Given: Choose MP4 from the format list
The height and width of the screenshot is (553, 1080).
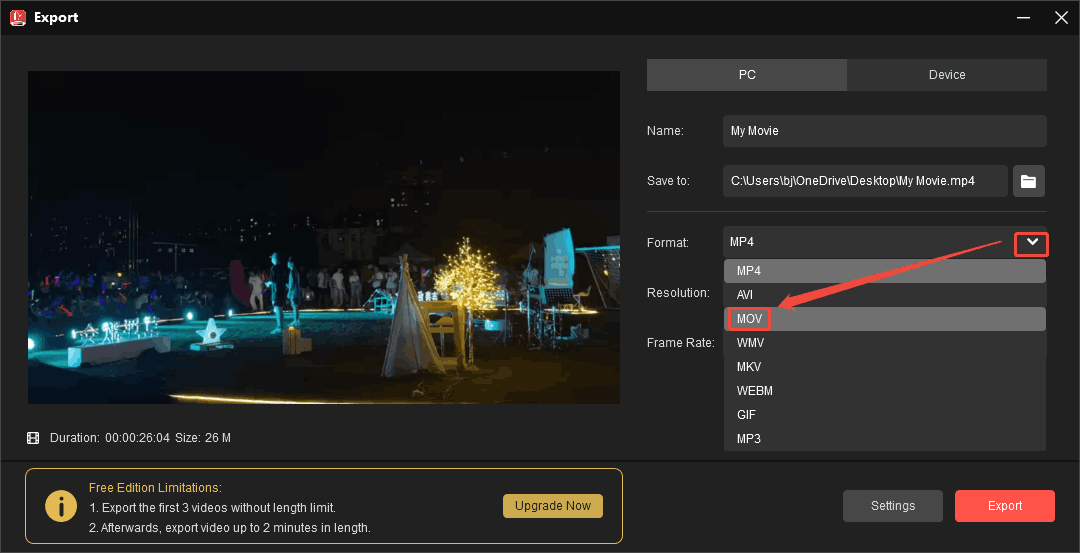Looking at the screenshot, I should [884, 271].
